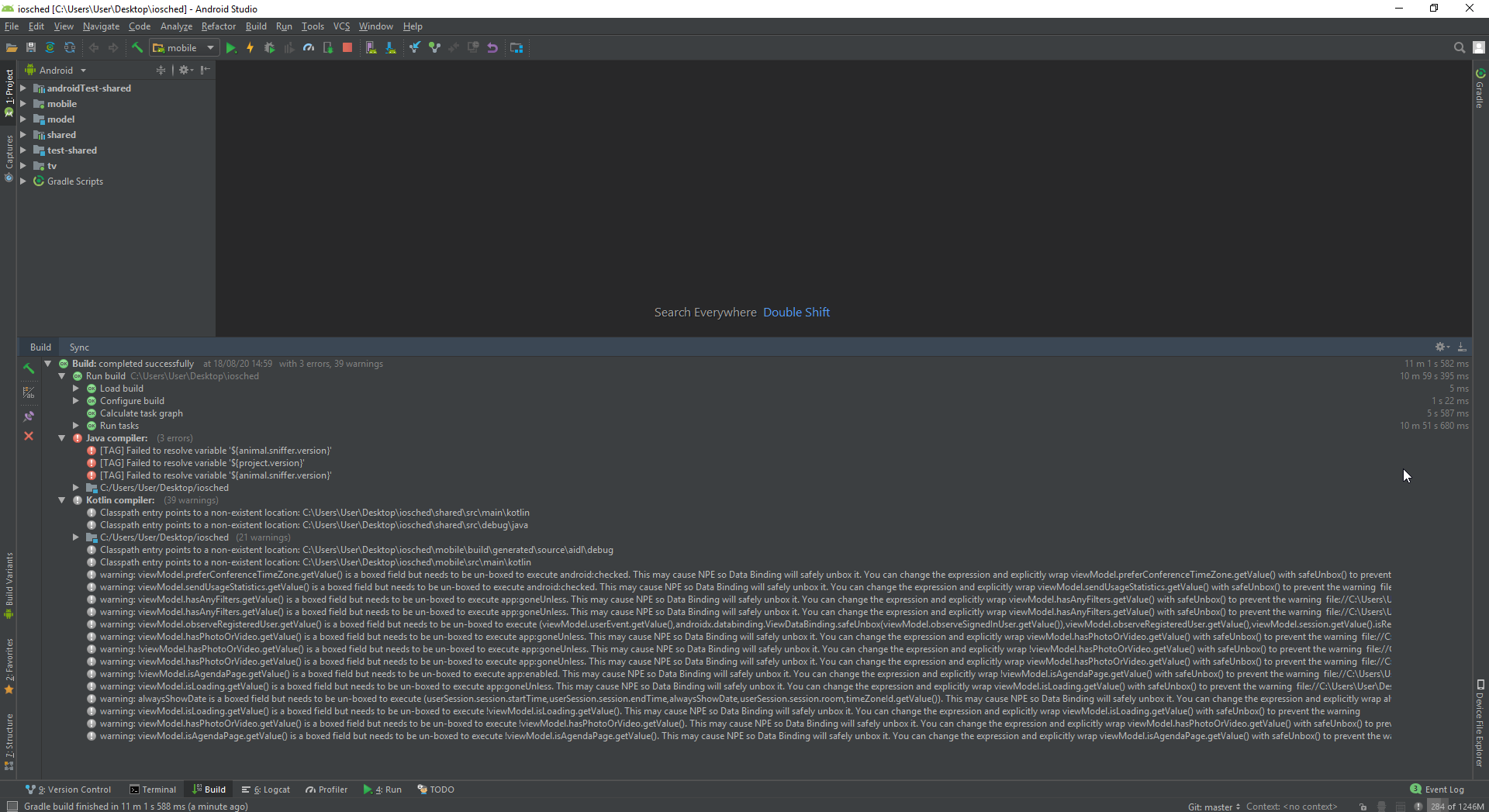Run the mobile app configuration

(x=231, y=47)
